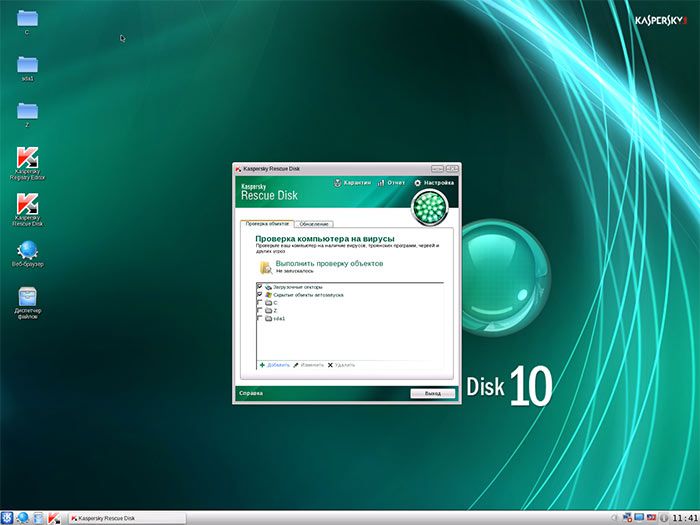The image size is (700, 525).
Task: Select the Проверка объектов tab
Action: click(267, 223)
